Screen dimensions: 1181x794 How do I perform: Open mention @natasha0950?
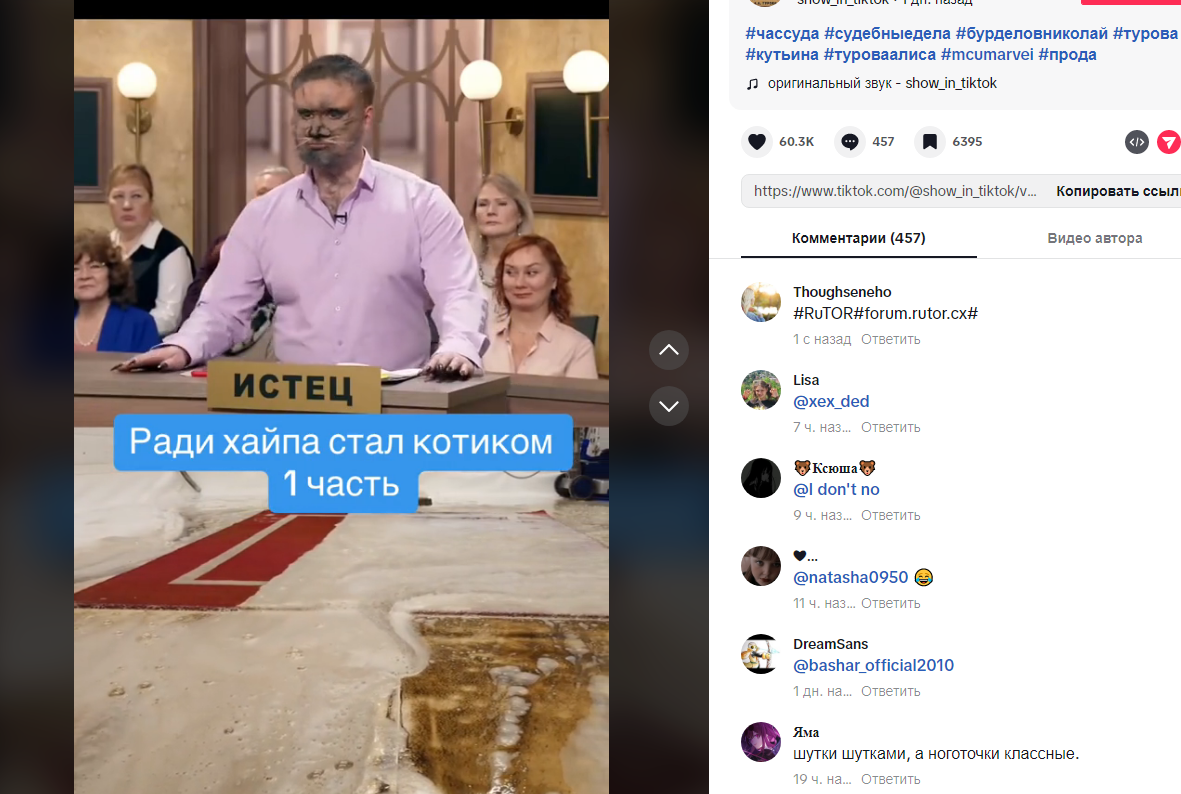click(x=850, y=578)
